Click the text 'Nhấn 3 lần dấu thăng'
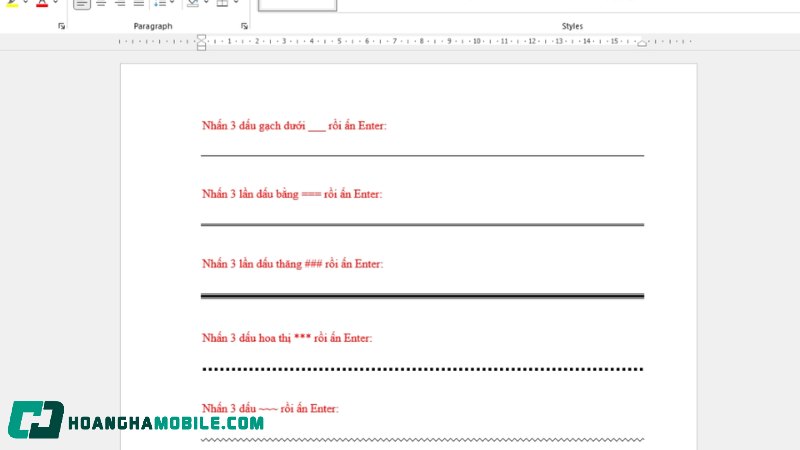Image resolution: width=800 pixels, height=450 pixels. [252, 264]
